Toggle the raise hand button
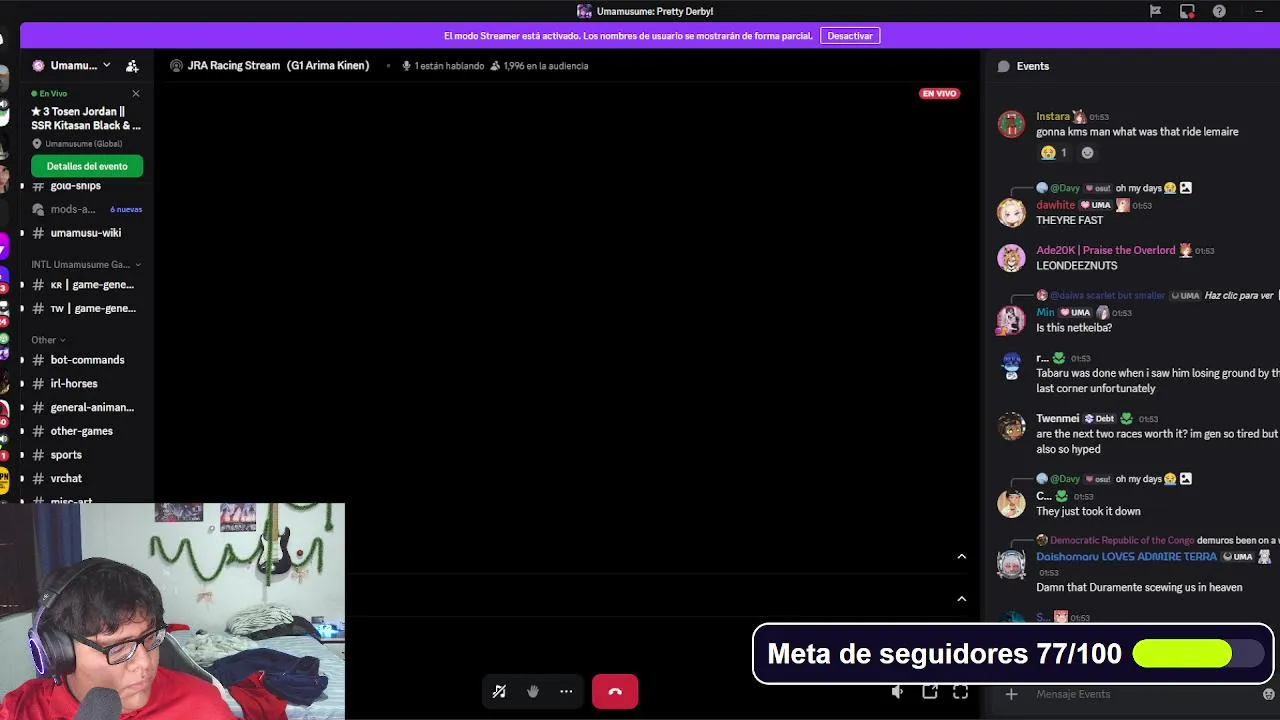The image size is (1280, 720). coord(533,691)
